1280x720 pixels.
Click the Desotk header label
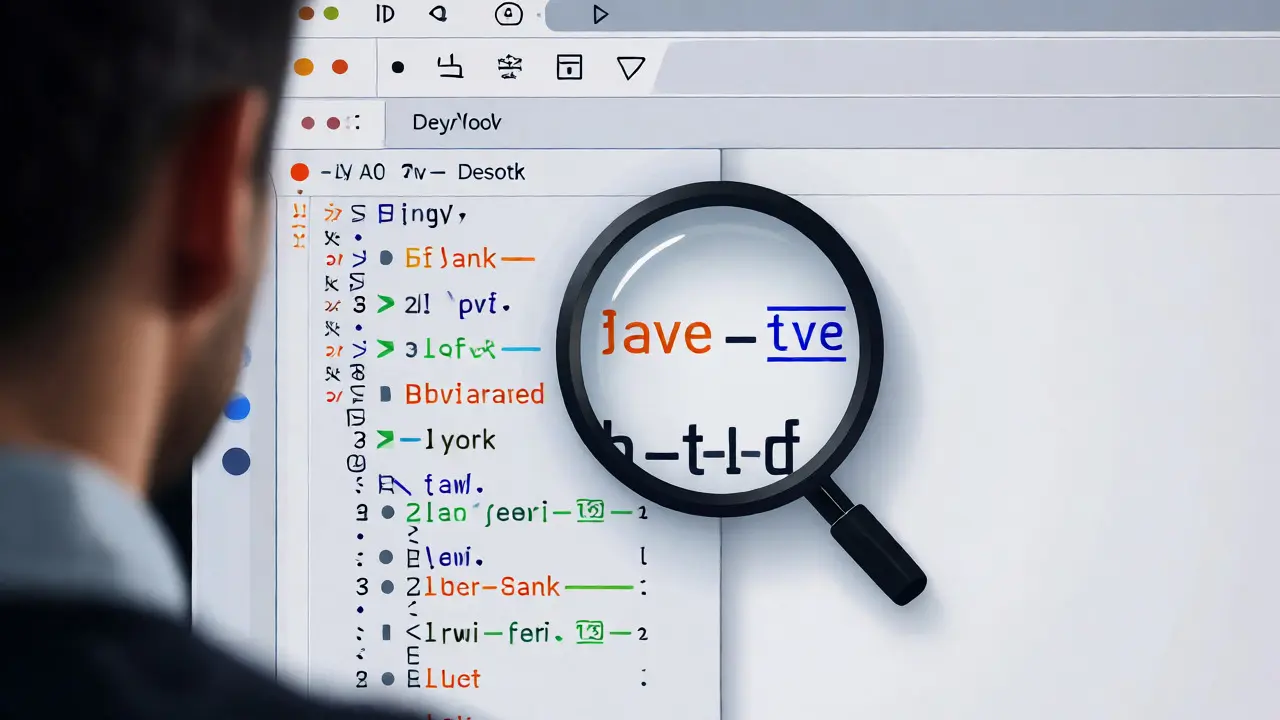491,172
